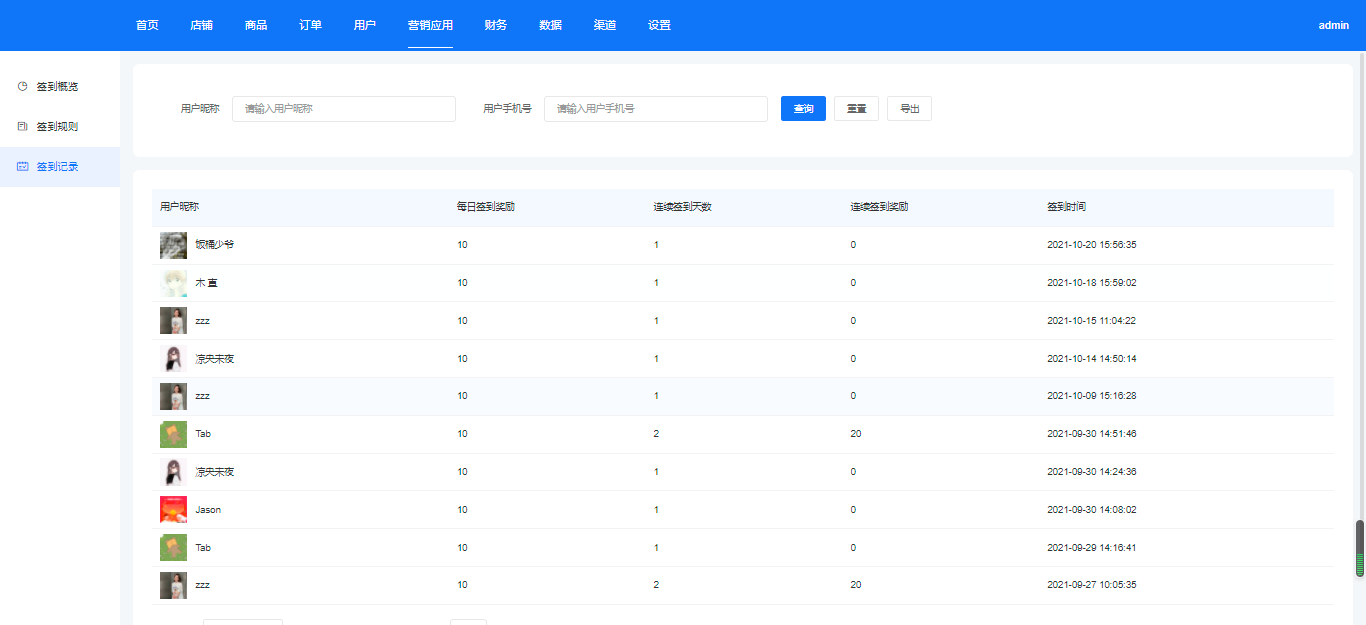Click the 用户手机号 input field
This screenshot has width=1366, height=625.
pos(655,109)
